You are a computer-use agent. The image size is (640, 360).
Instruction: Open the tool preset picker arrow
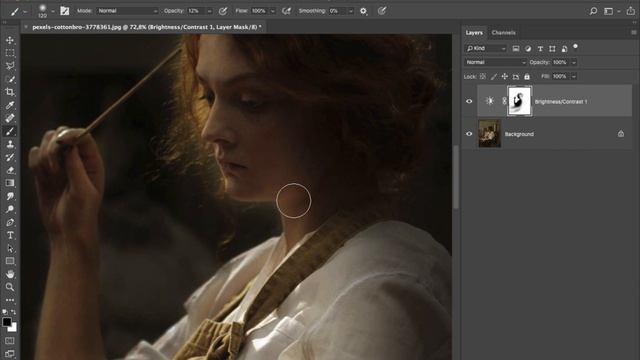25,11
